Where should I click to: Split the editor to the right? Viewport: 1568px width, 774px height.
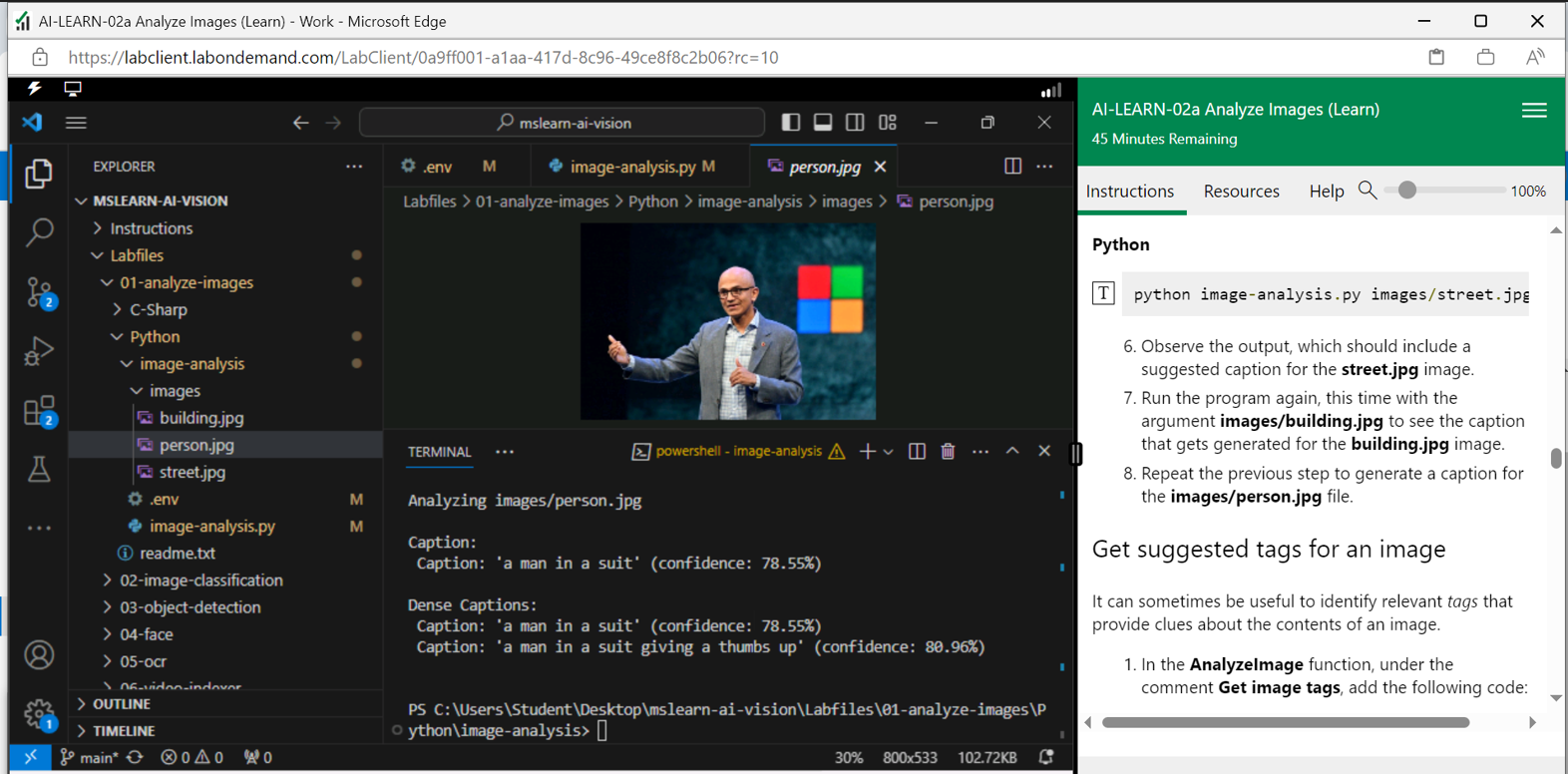(1012, 167)
